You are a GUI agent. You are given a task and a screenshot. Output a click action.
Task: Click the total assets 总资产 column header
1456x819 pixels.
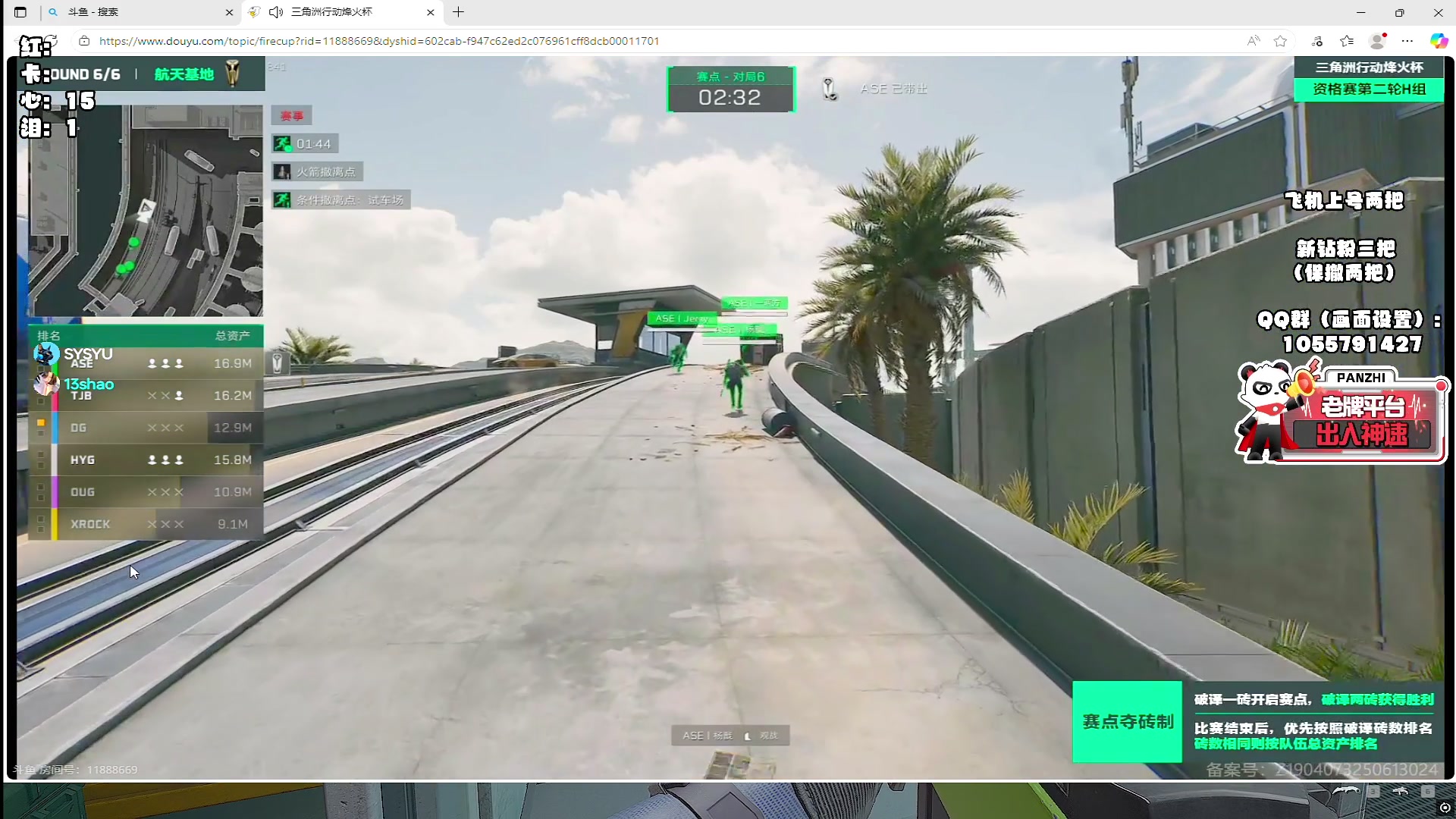[232, 335]
